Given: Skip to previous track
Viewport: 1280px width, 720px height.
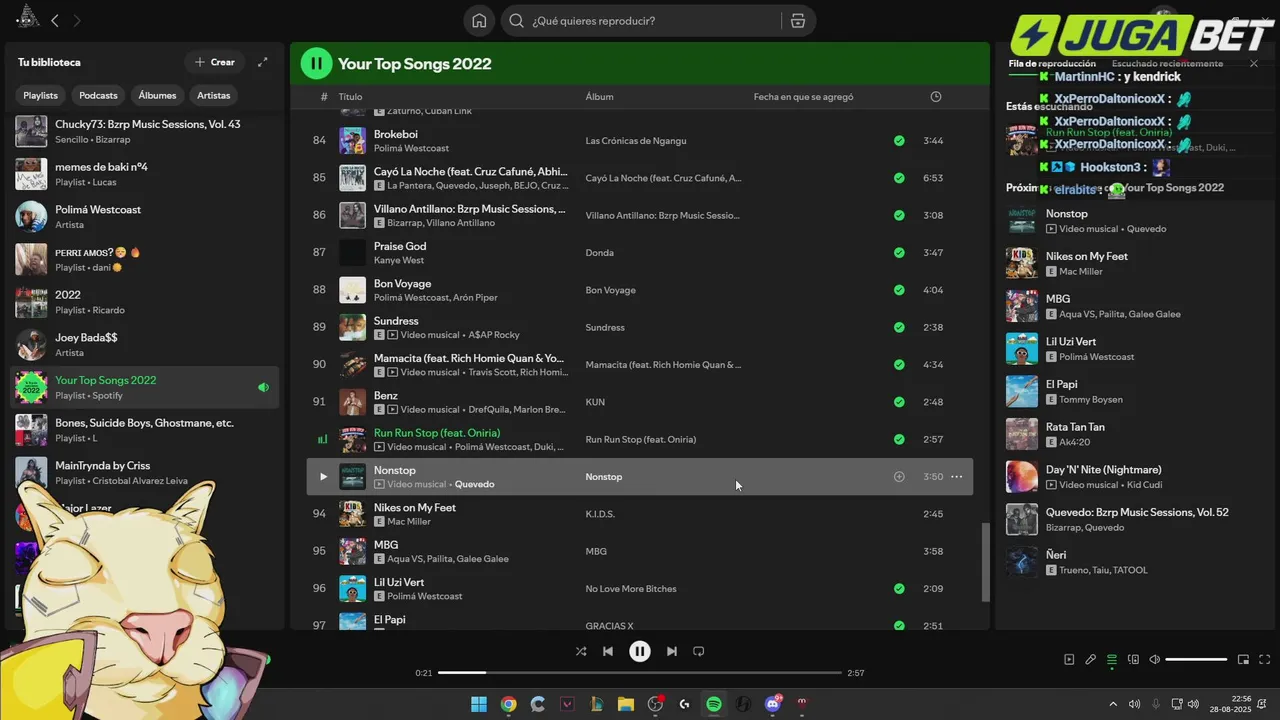Looking at the screenshot, I should 607,651.
